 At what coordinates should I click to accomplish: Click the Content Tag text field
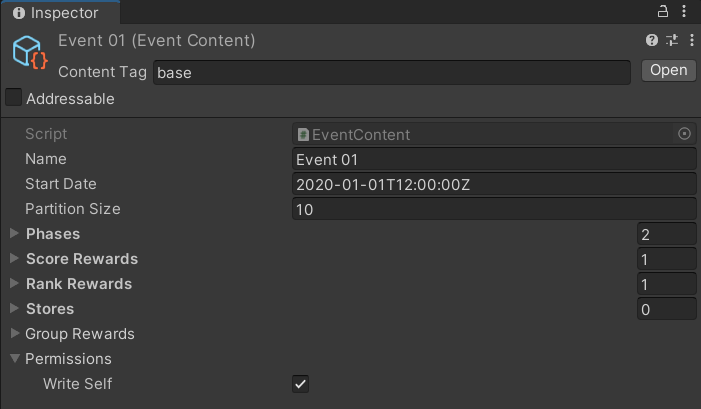click(390, 72)
